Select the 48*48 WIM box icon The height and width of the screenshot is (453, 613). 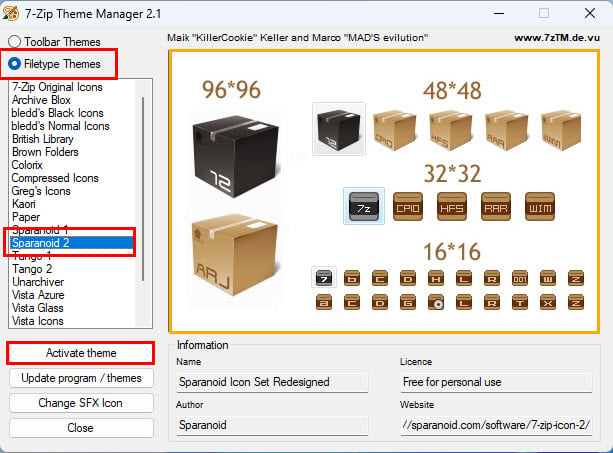click(x=561, y=130)
